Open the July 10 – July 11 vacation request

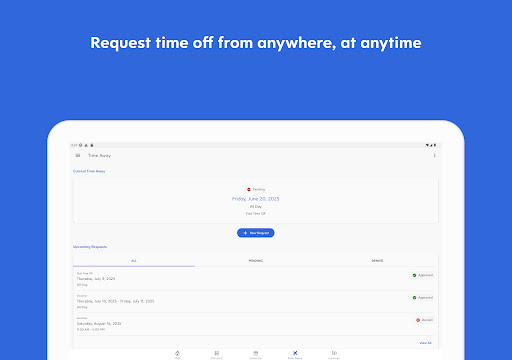pyautogui.click(x=255, y=301)
